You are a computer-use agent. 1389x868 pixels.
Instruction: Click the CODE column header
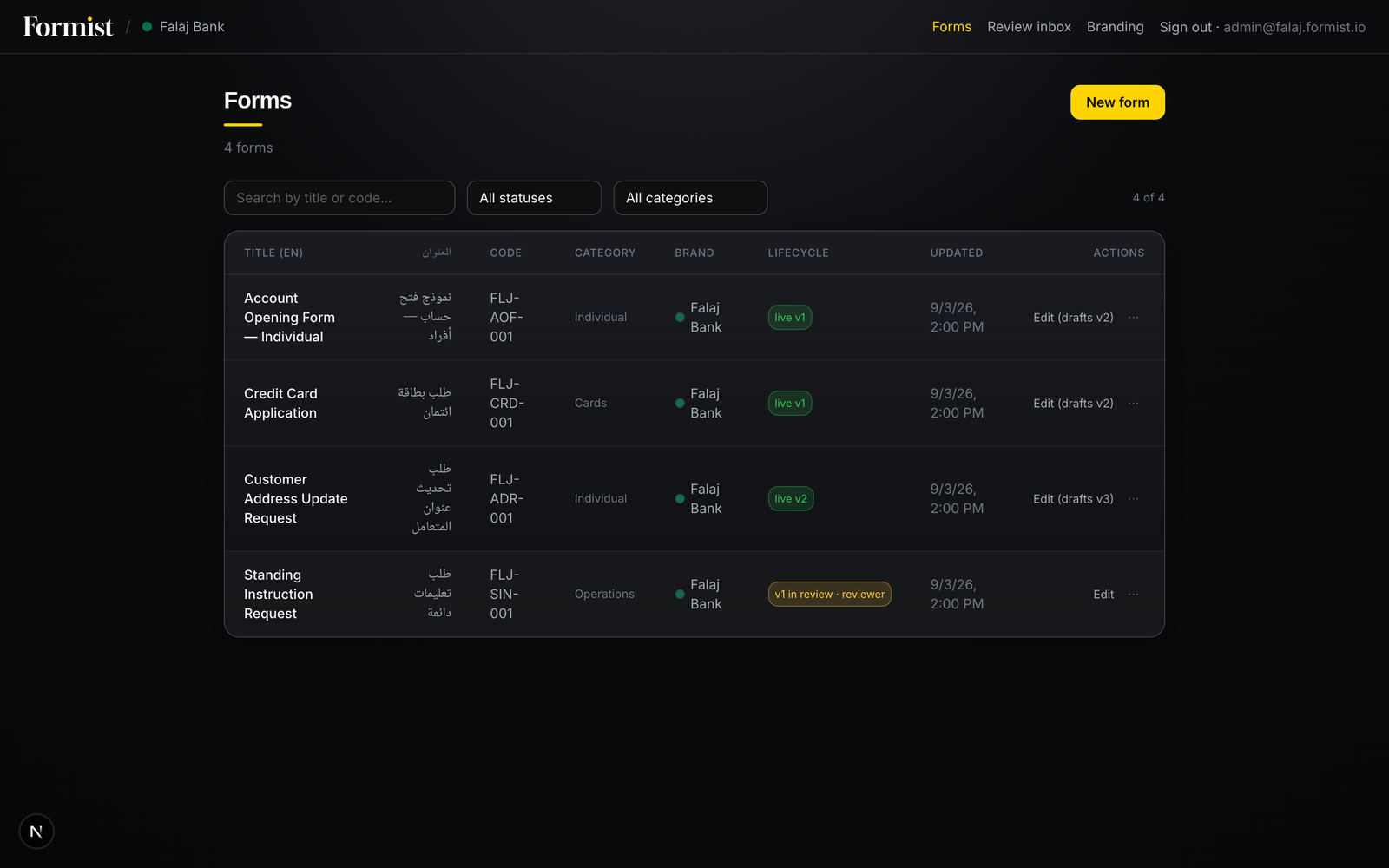505,253
